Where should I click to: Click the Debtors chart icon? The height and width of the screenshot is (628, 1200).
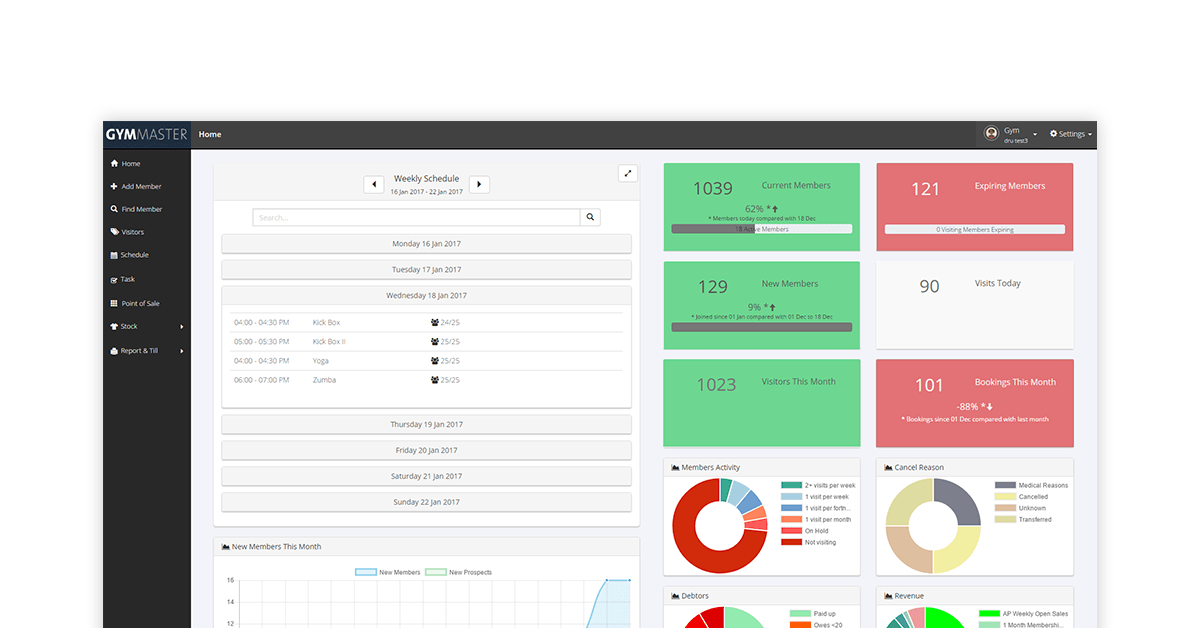click(x=676, y=596)
